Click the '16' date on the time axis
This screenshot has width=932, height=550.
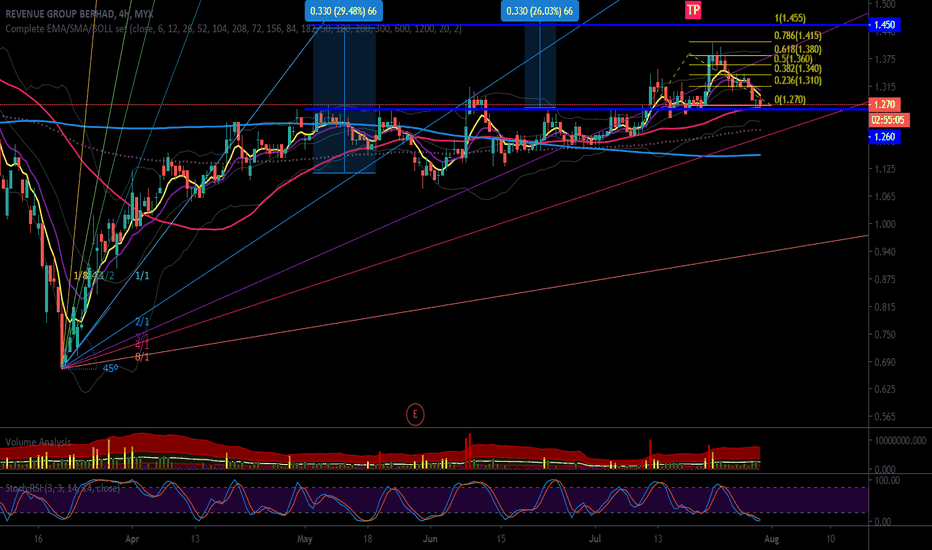click(38, 539)
